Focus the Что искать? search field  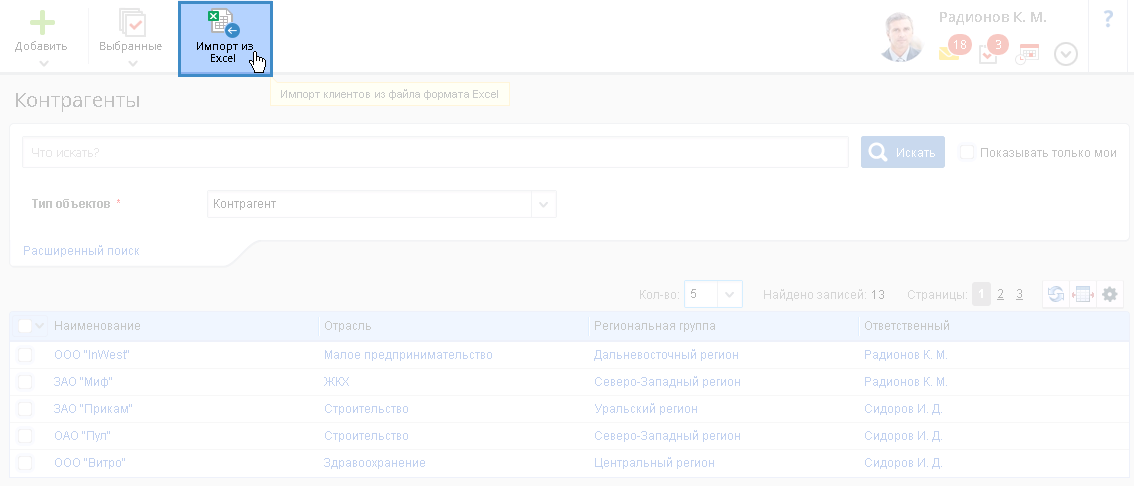pyautogui.click(x=435, y=153)
